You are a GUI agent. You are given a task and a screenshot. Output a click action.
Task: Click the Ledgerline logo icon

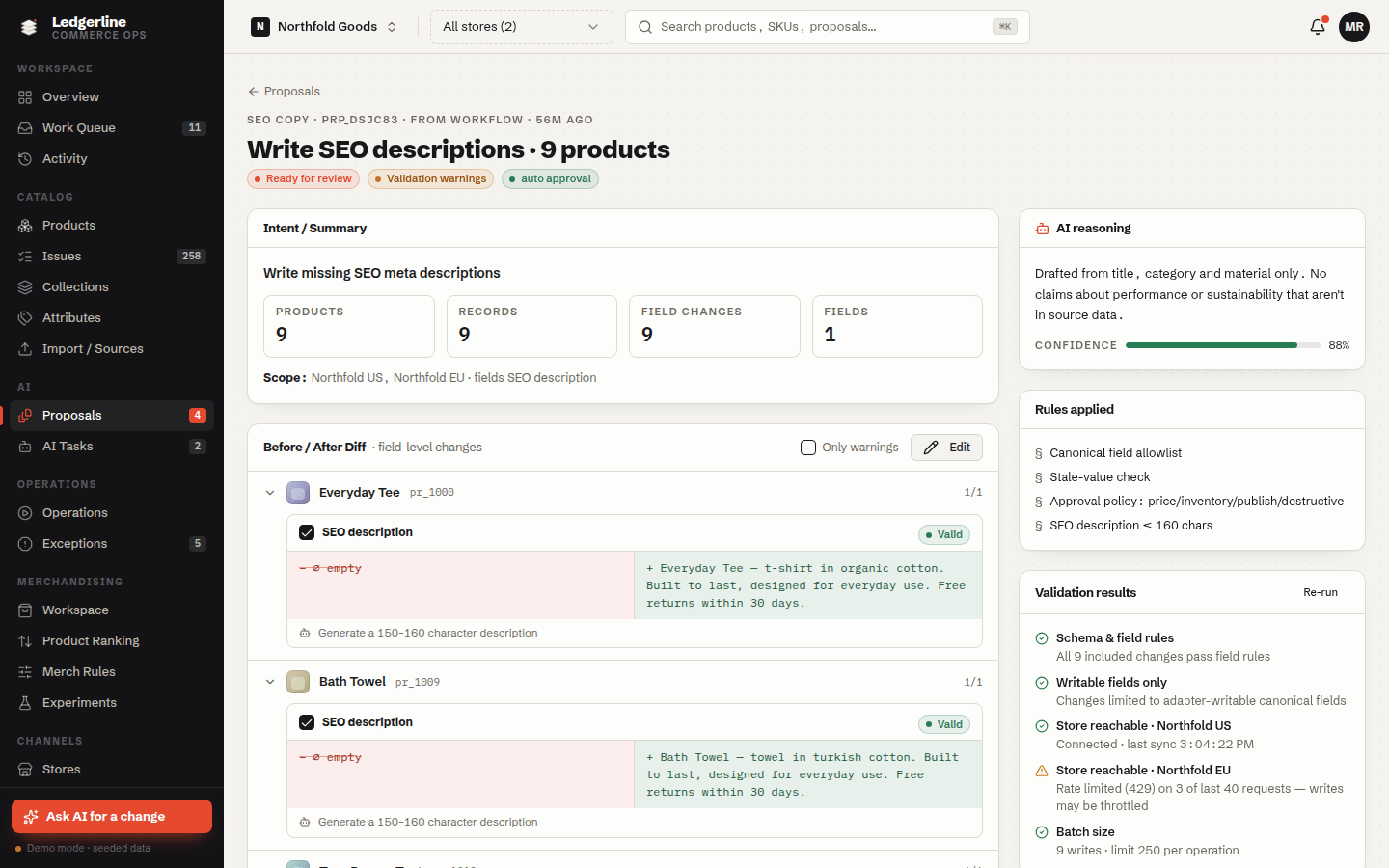click(29, 28)
